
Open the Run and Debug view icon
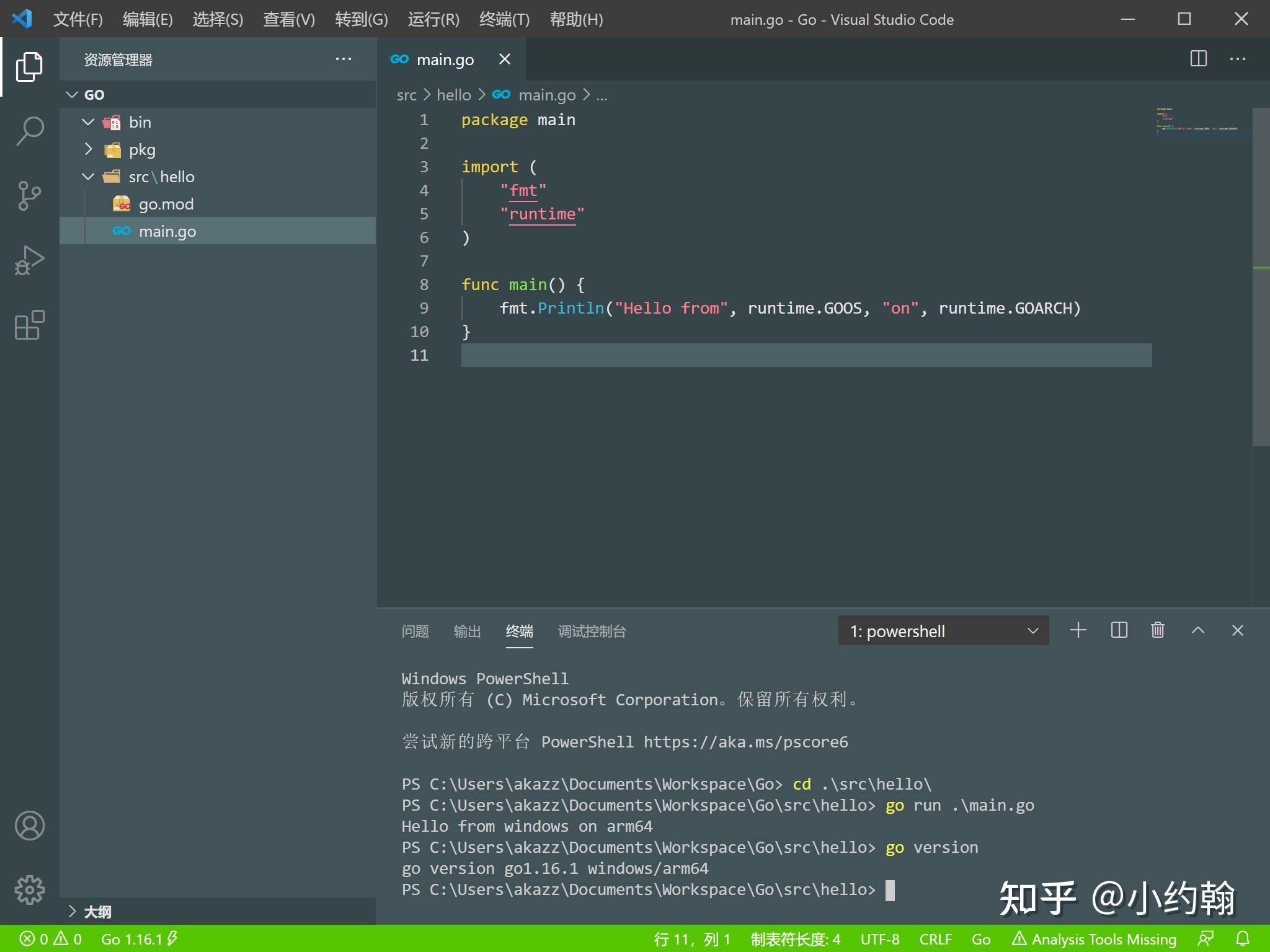[29, 260]
